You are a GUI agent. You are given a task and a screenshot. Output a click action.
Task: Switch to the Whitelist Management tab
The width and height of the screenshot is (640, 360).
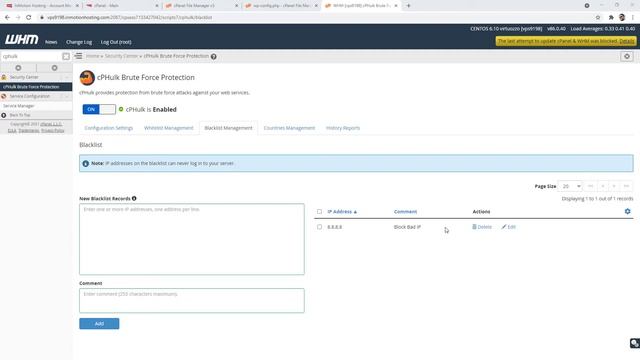coord(169,128)
